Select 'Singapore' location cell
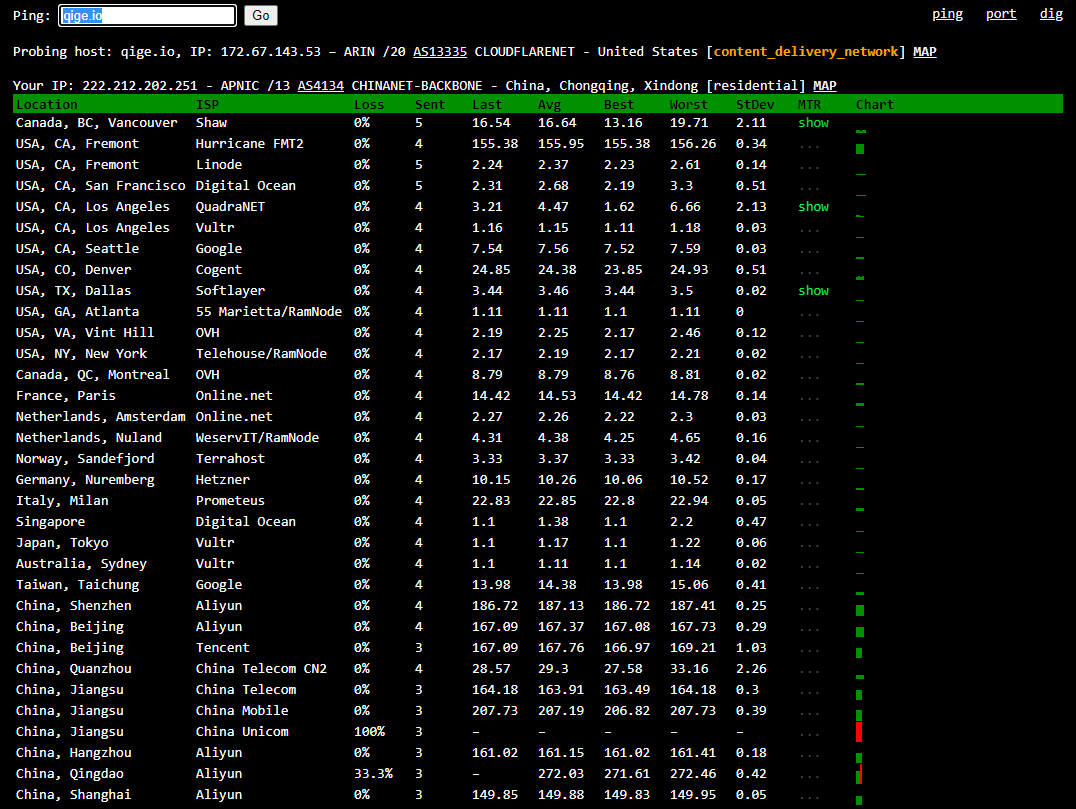Image resolution: width=1076 pixels, height=809 pixels. coord(50,522)
